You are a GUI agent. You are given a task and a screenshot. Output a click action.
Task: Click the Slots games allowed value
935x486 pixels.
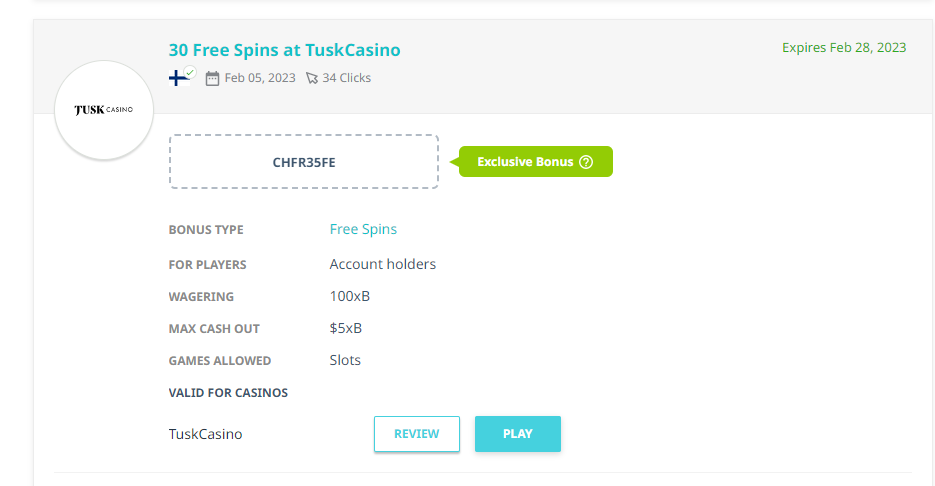[345, 360]
